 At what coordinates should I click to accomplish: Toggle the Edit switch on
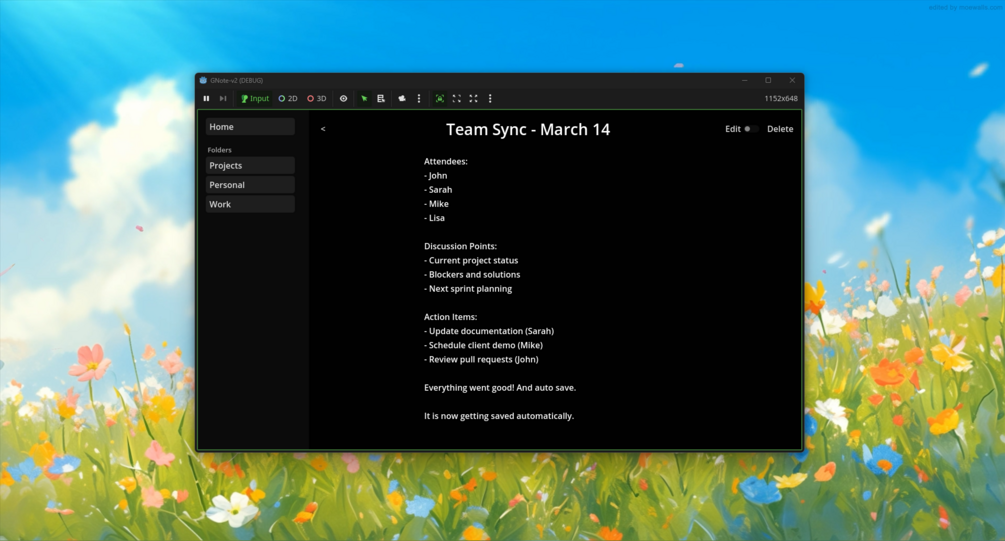751,129
